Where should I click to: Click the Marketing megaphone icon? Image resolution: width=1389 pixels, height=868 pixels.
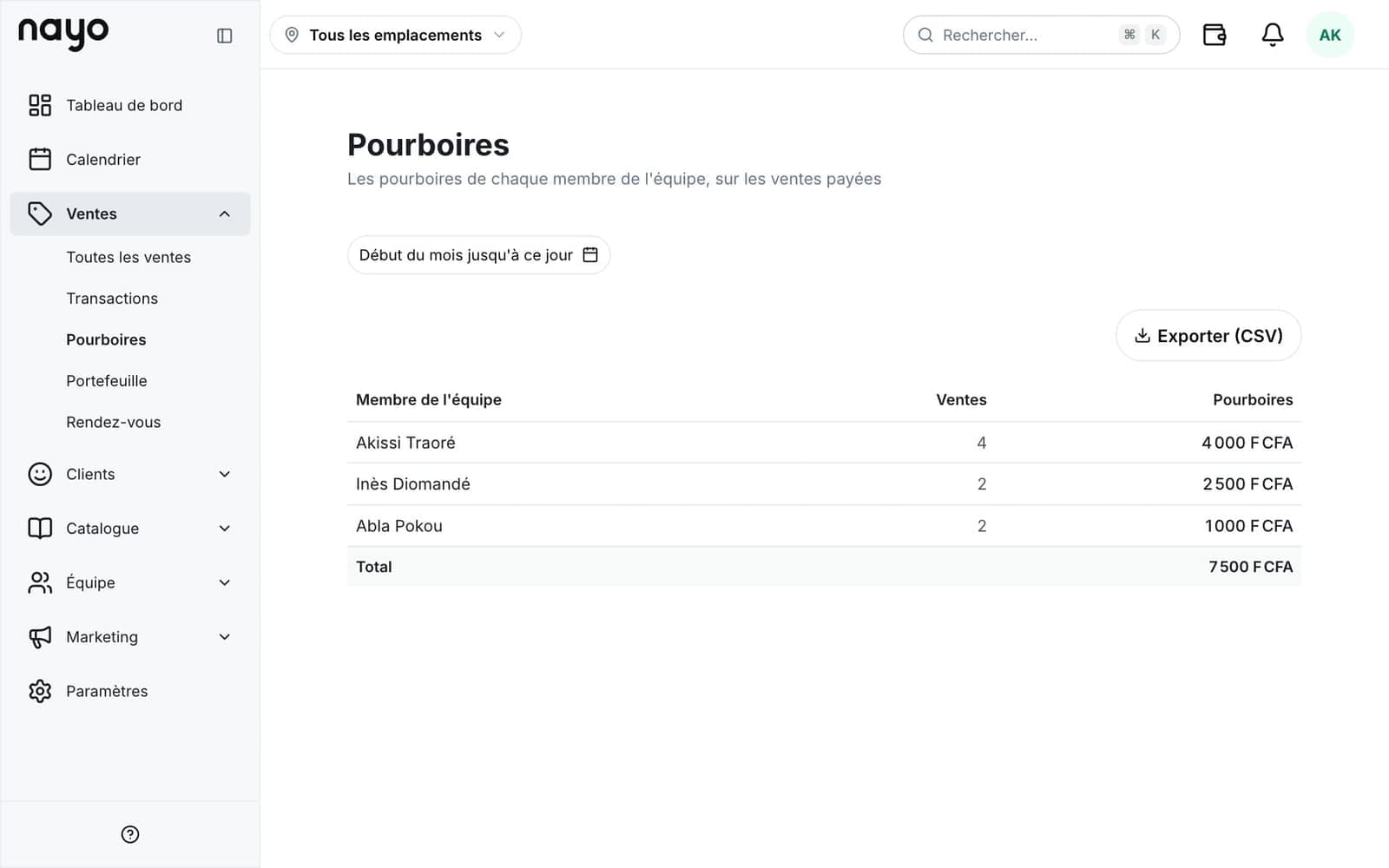40,636
